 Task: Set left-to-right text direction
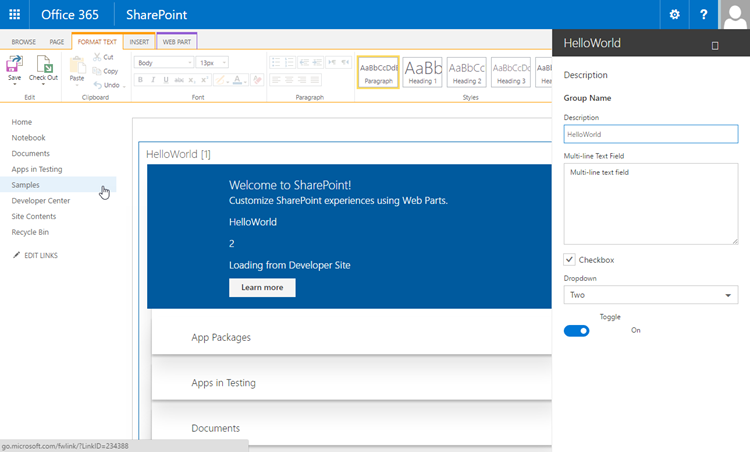(332, 62)
